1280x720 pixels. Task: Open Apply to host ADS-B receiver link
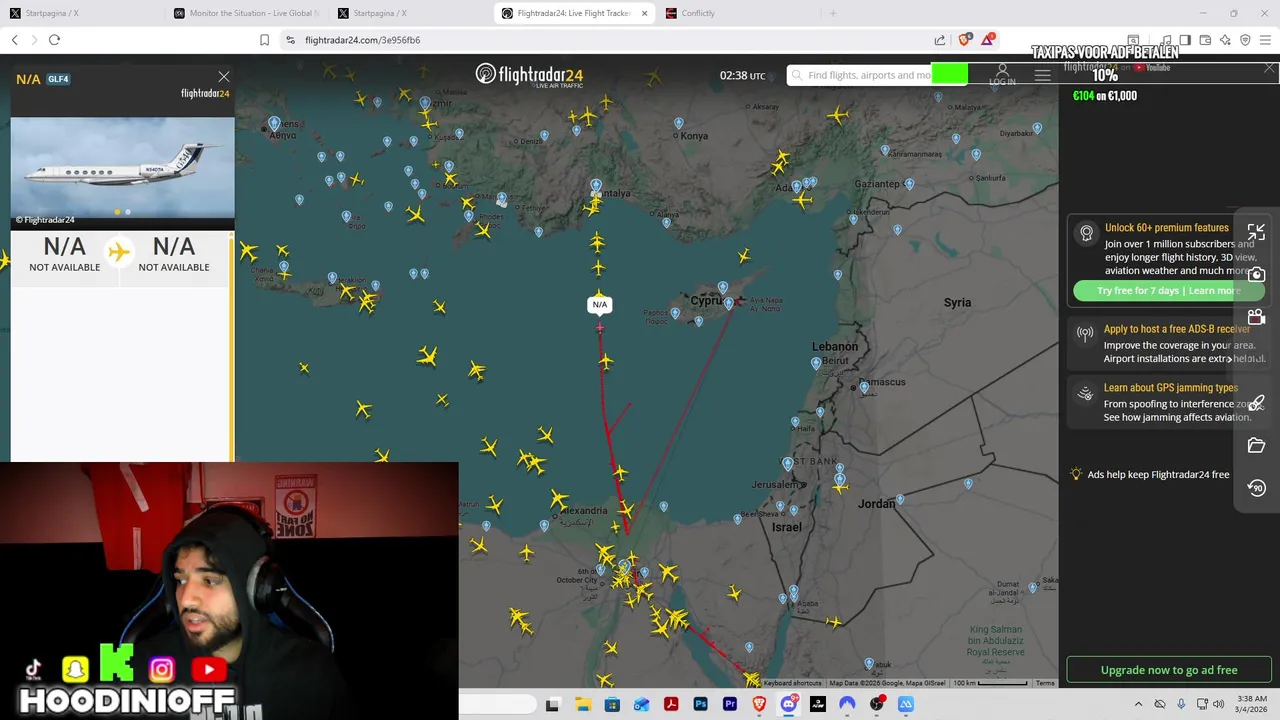[x=1176, y=329]
